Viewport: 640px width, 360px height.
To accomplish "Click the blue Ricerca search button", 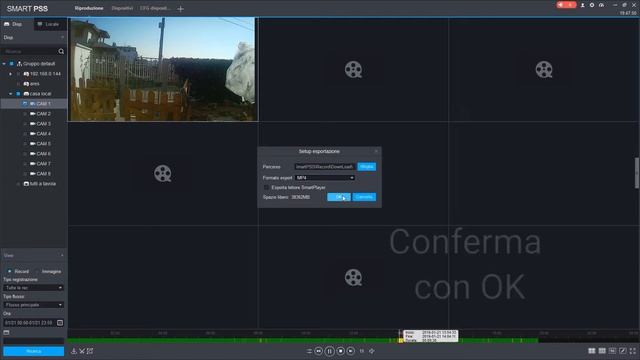I will point(33,351).
